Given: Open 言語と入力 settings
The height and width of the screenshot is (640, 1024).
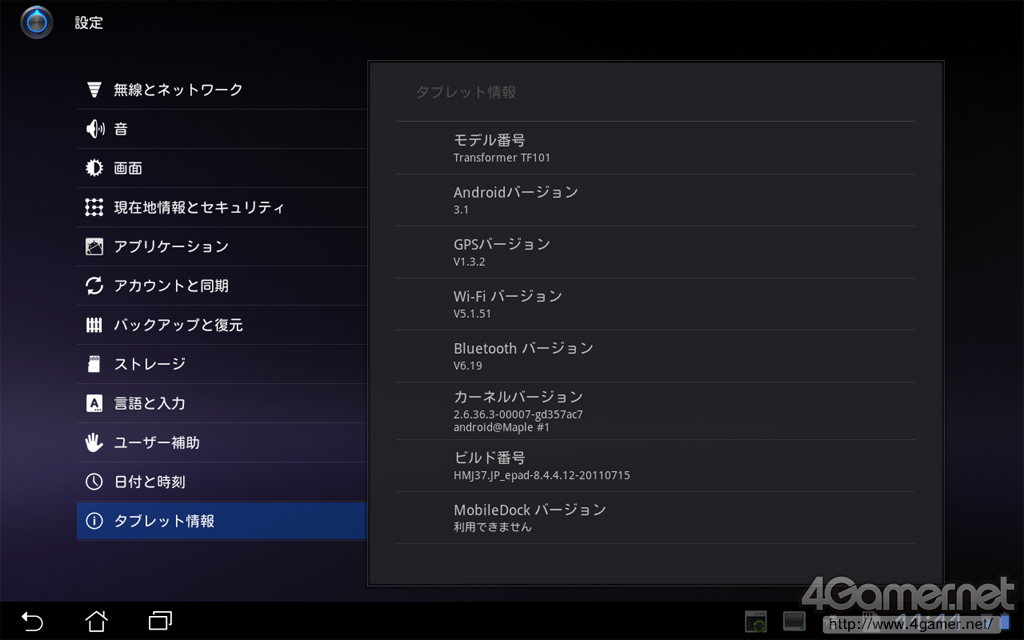Looking at the screenshot, I should click(221, 403).
